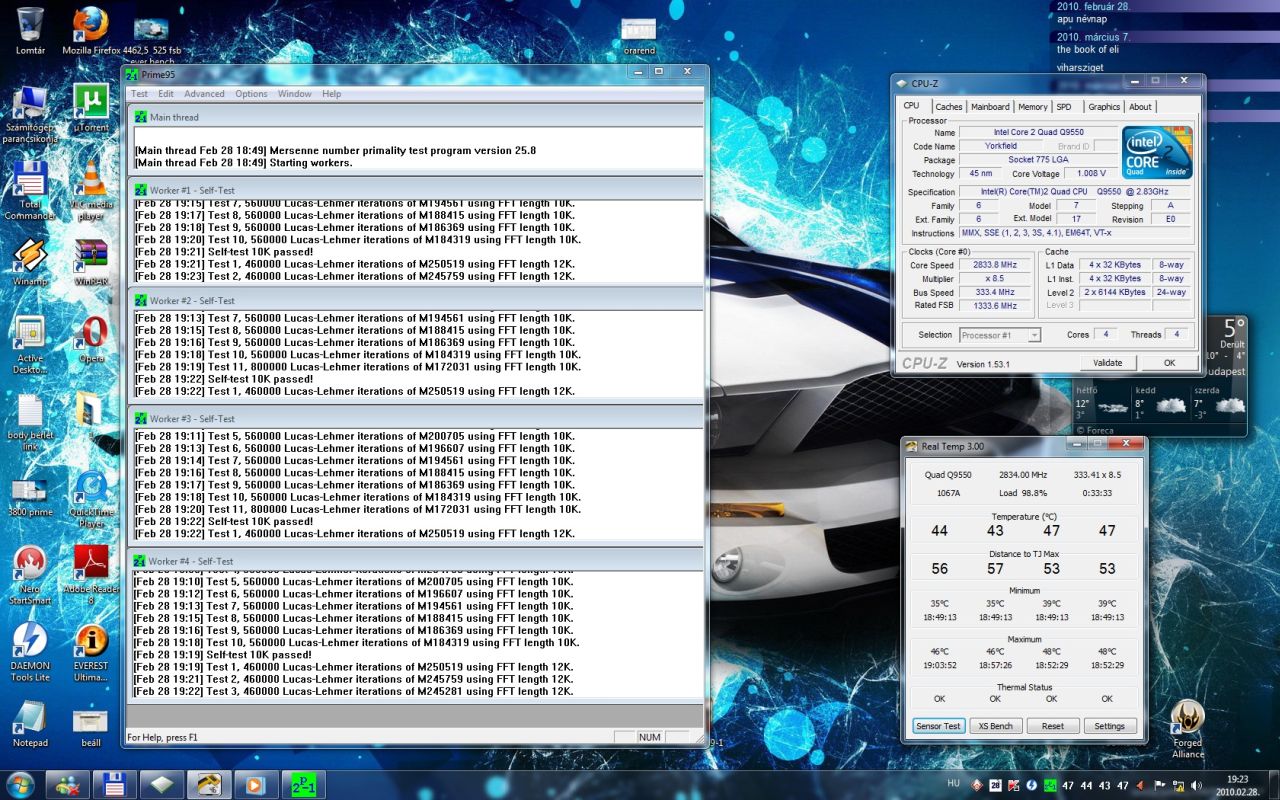Switch to the Mainboard tab in CPU-Z

pos(990,107)
